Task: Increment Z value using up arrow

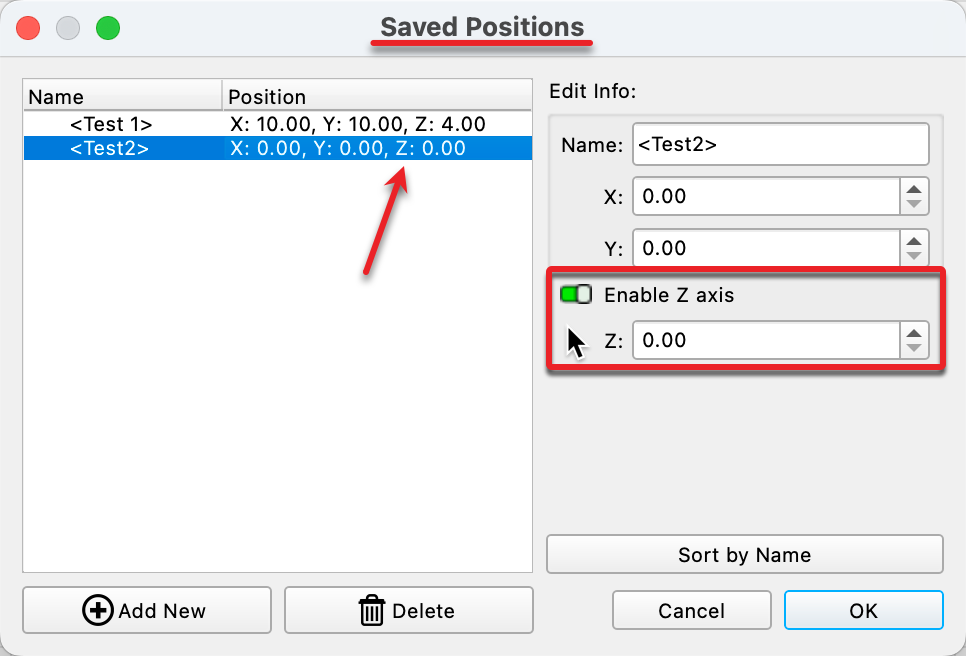Action: [x=913, y=332]
